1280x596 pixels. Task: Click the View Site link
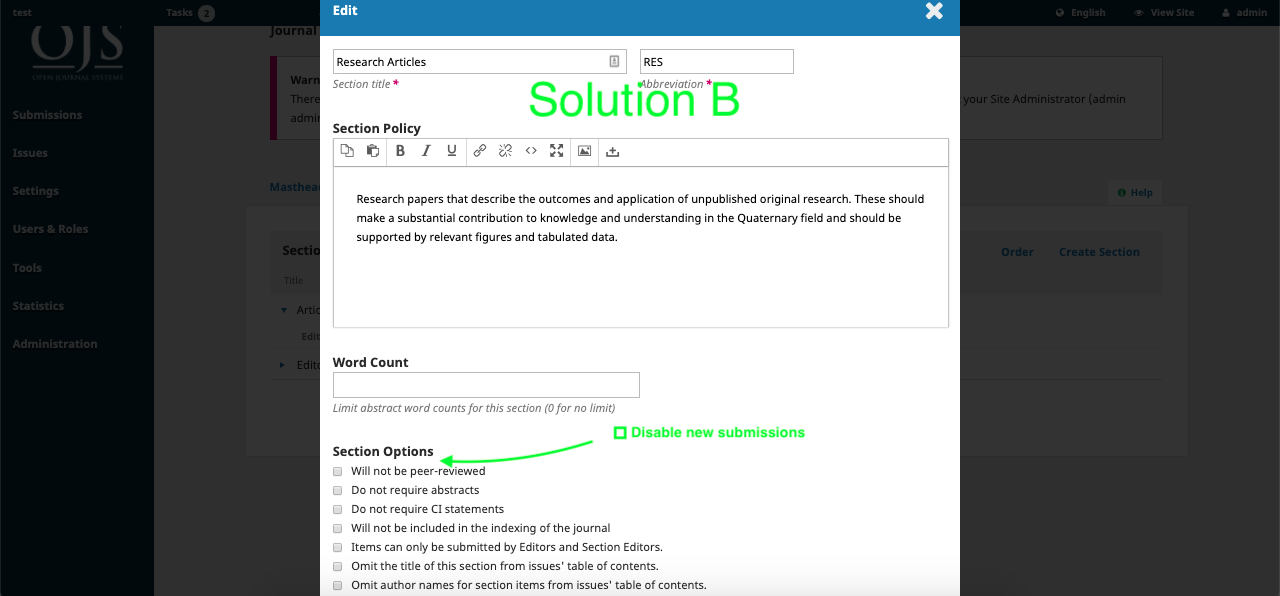1164,12
